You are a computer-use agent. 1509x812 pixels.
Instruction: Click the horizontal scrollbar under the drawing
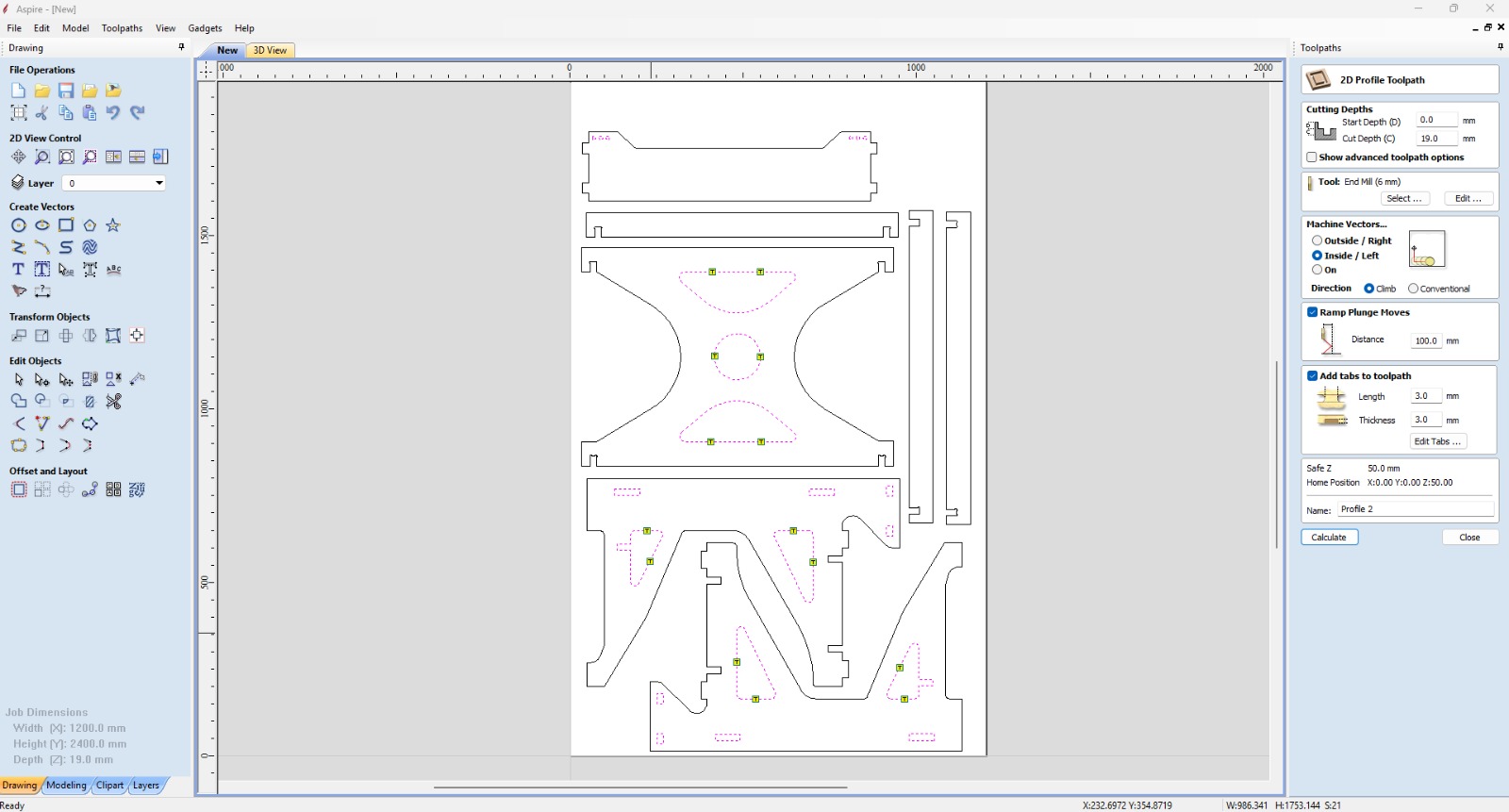(640, 787)
